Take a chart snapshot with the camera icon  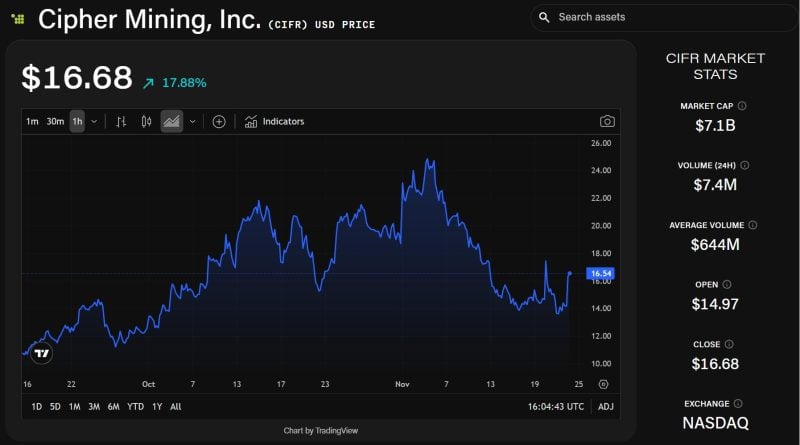point(607,122)
